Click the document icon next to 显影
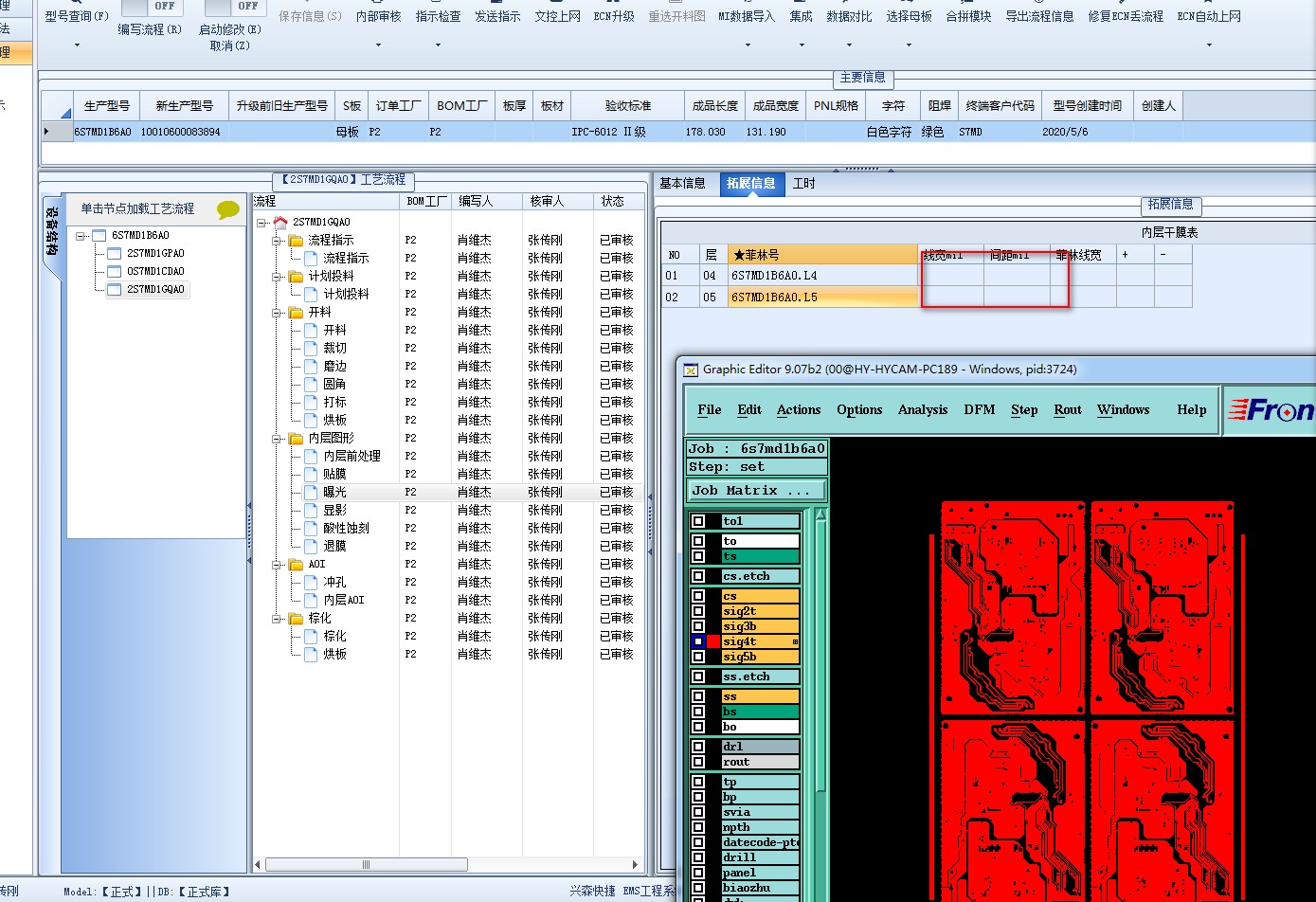1316x902 pixels. pyautogui.click(x=311, y=510)
